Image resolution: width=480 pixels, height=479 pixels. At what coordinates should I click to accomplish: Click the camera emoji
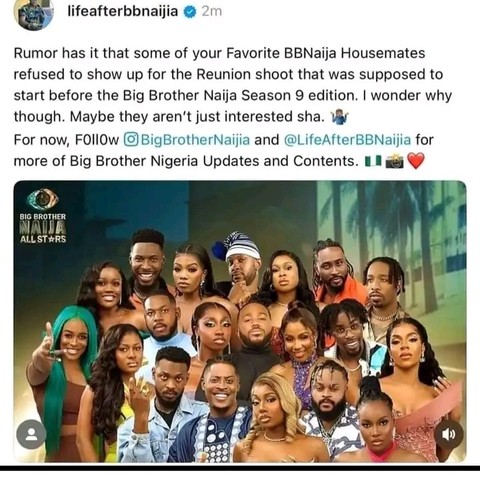(394, 161)
